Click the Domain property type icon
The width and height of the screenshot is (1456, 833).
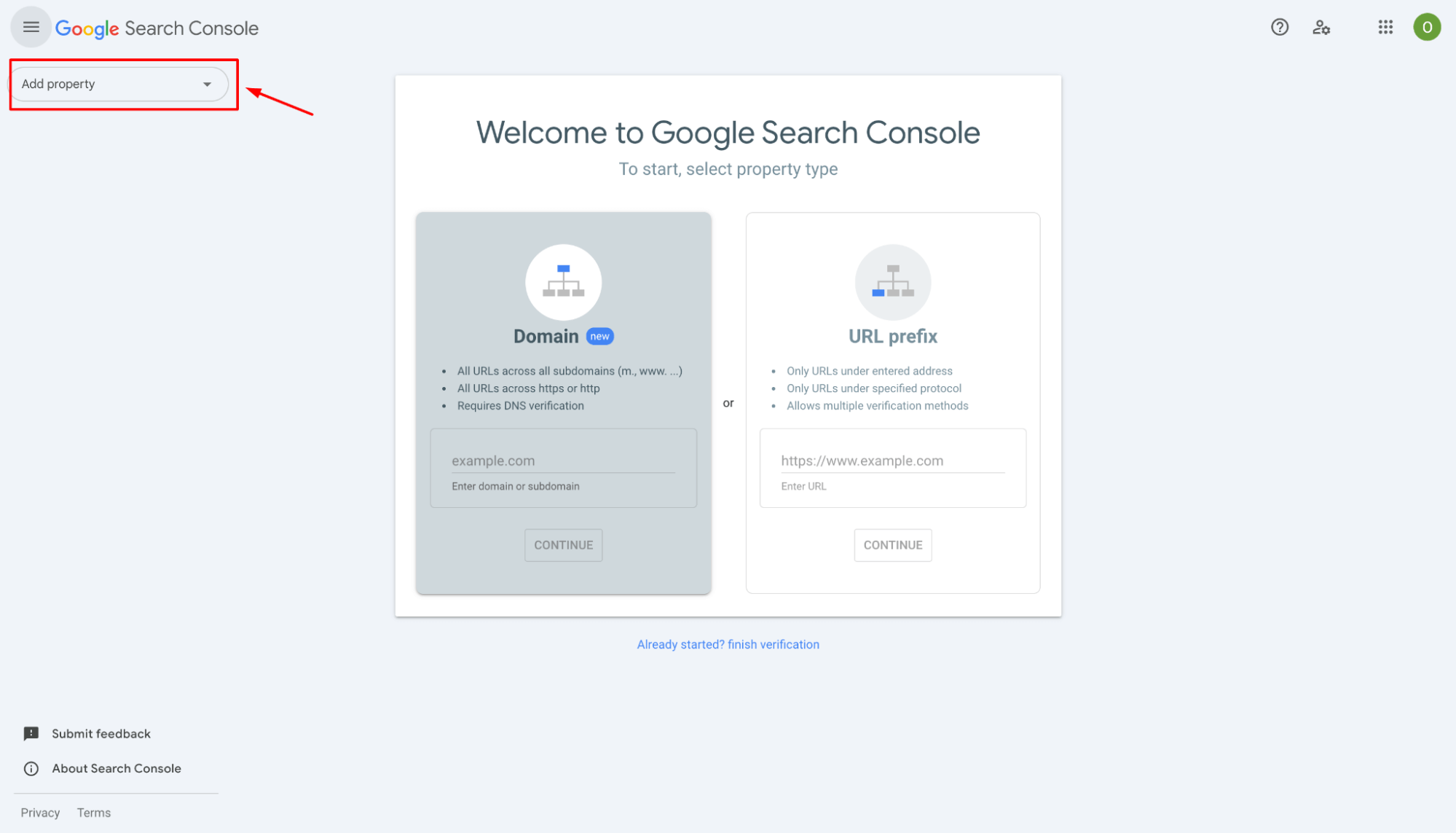563,281
